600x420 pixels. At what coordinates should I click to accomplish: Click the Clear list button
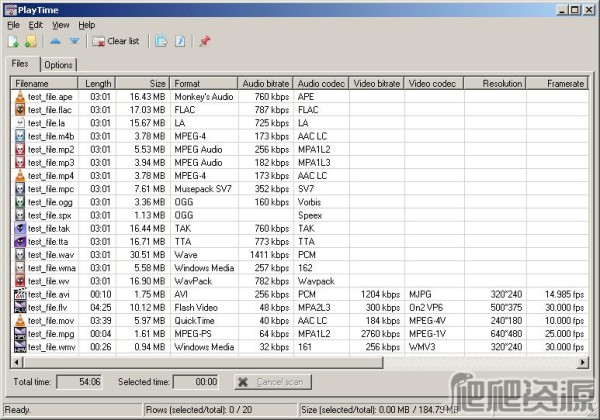point(116,41)
